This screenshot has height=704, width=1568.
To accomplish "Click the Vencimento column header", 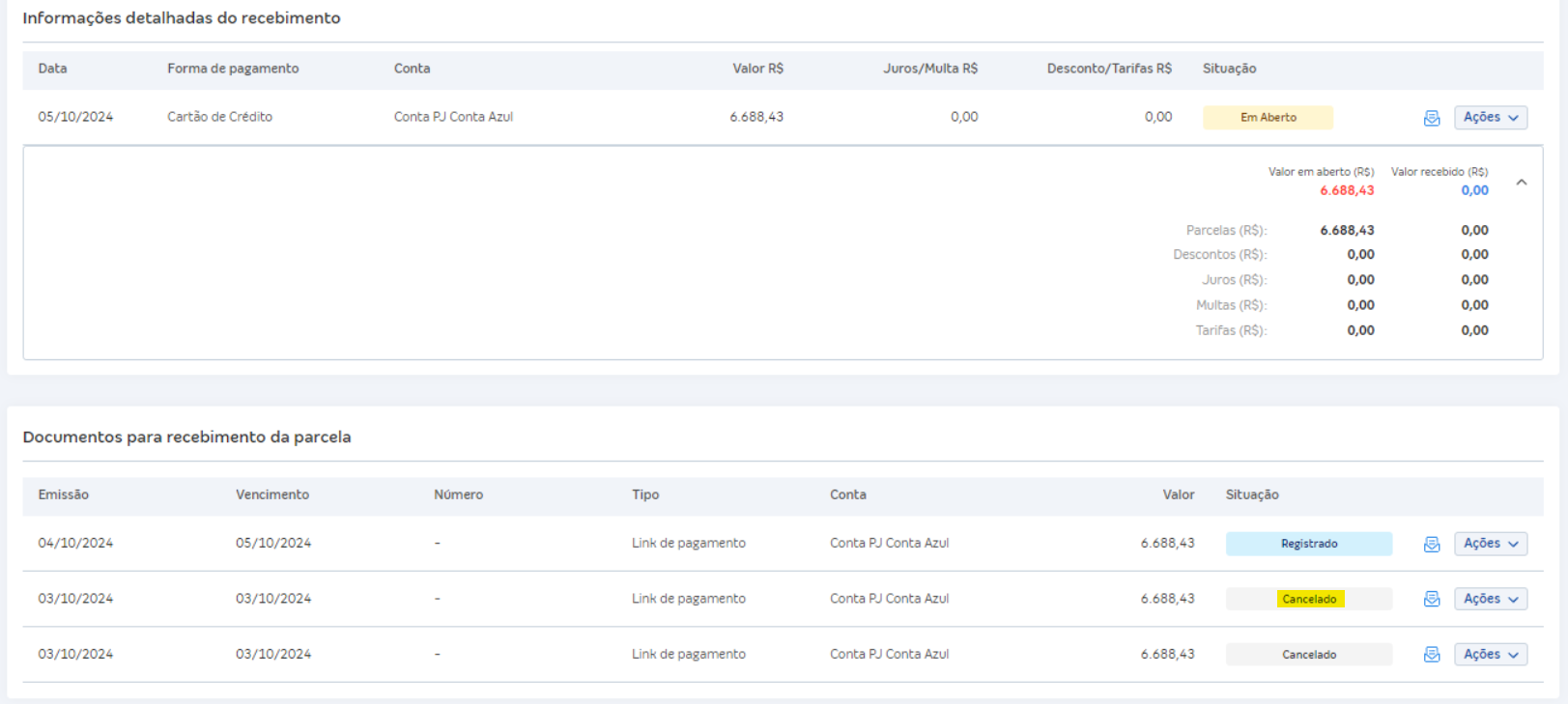I will [272, 494].
